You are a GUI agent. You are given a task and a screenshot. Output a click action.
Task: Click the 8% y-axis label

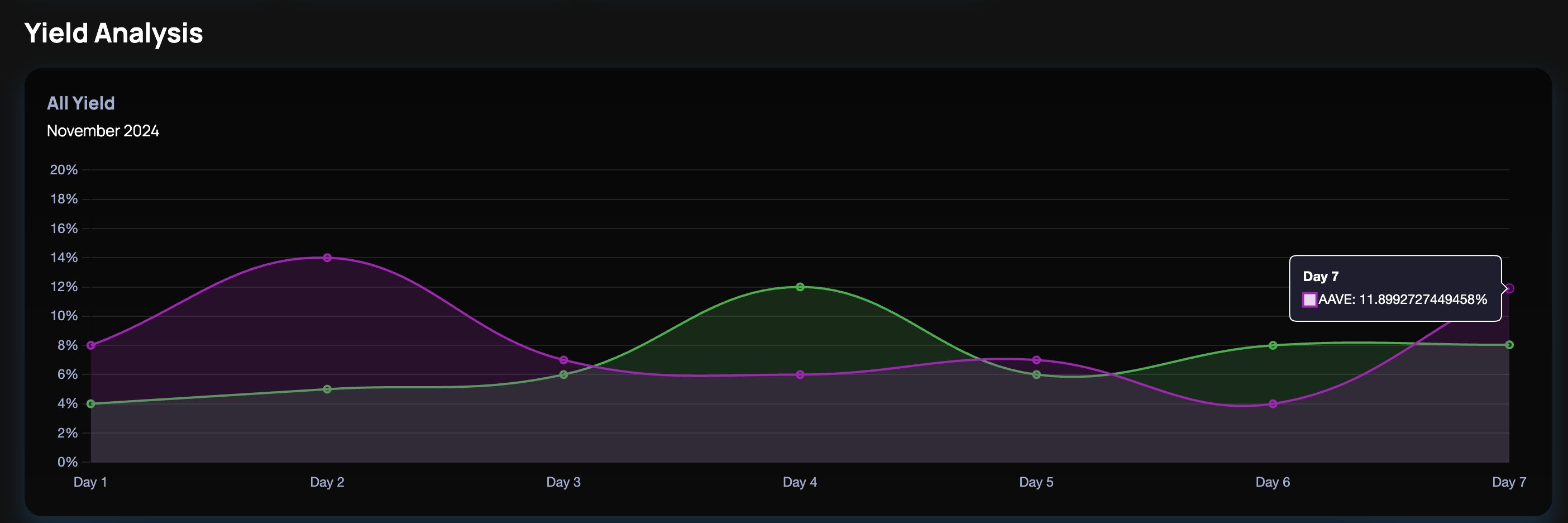click(x=68, y=345)
